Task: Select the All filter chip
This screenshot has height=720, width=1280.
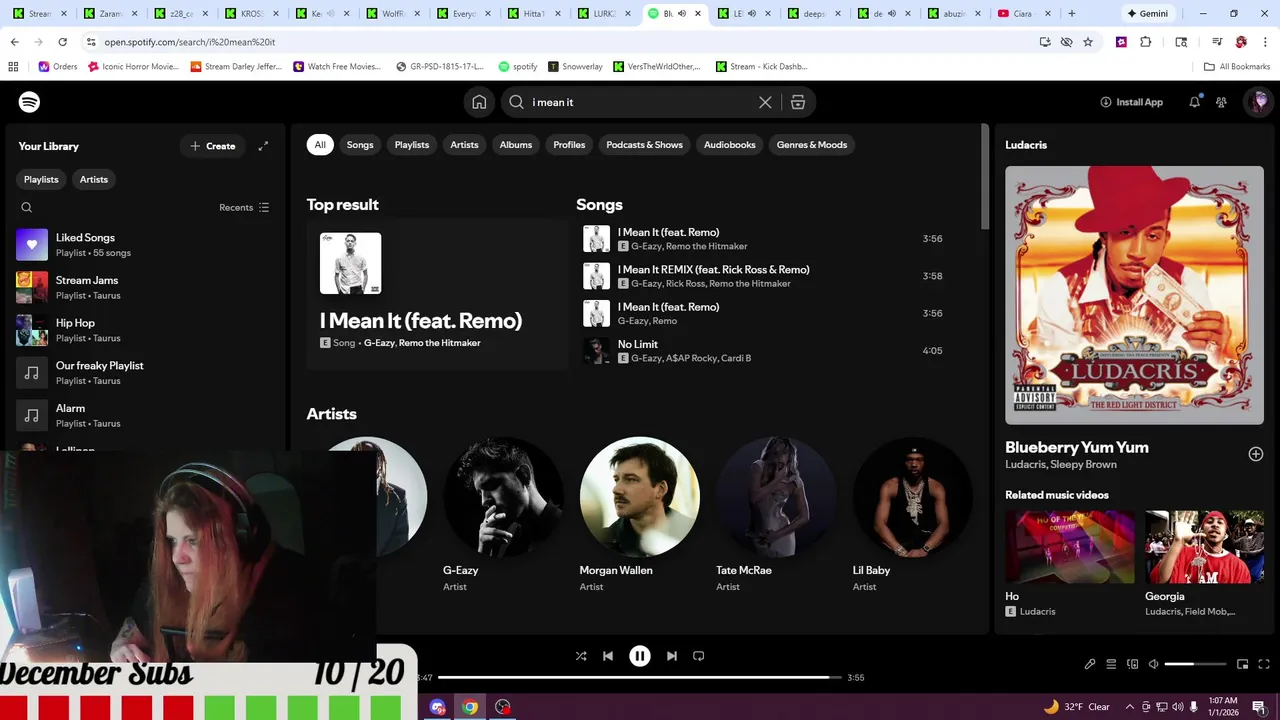Action: click(320, 145)
